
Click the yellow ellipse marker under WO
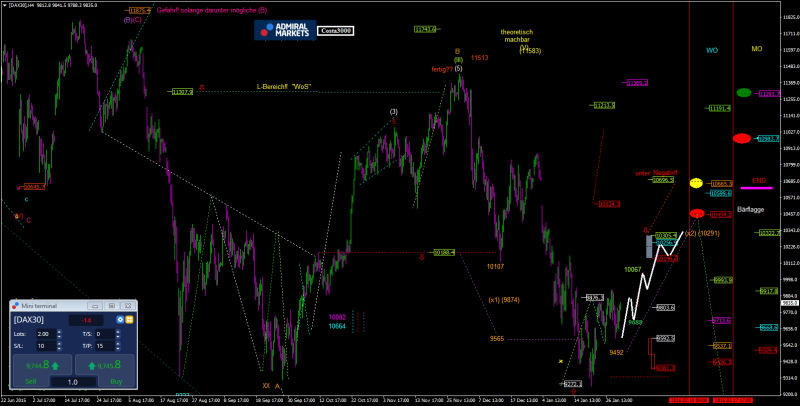(696, 183)
